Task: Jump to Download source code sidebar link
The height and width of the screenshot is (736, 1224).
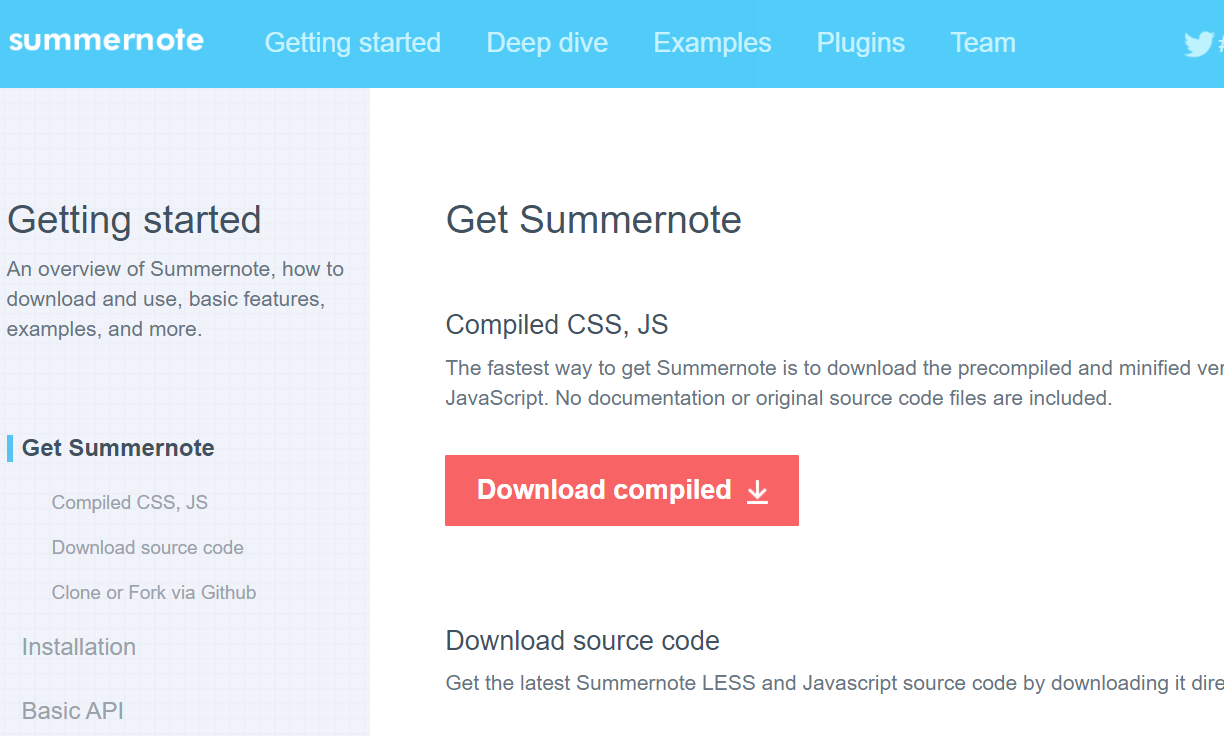Action: [148, 548]
